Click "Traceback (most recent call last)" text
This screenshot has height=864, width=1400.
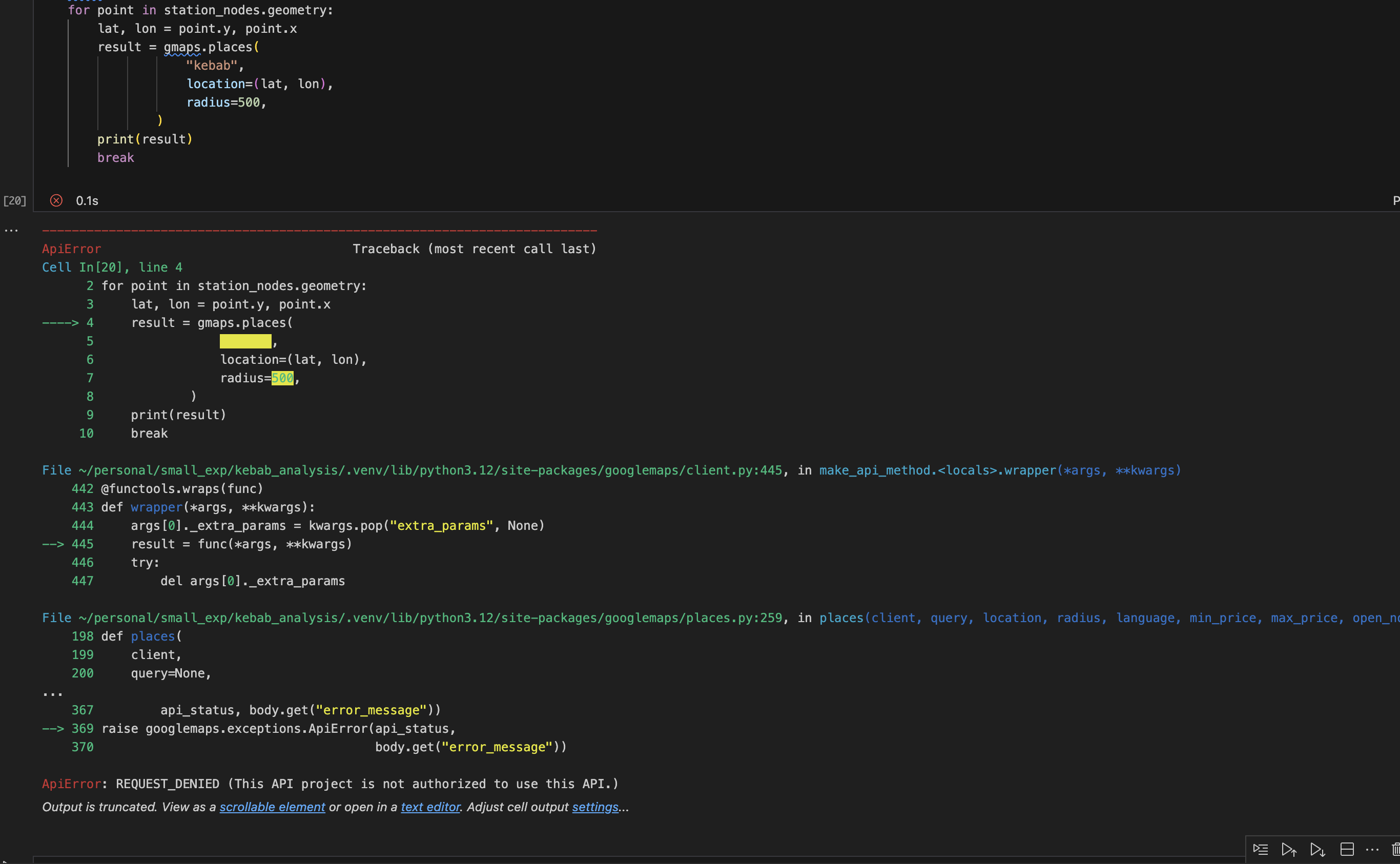[x=475, y=249]
